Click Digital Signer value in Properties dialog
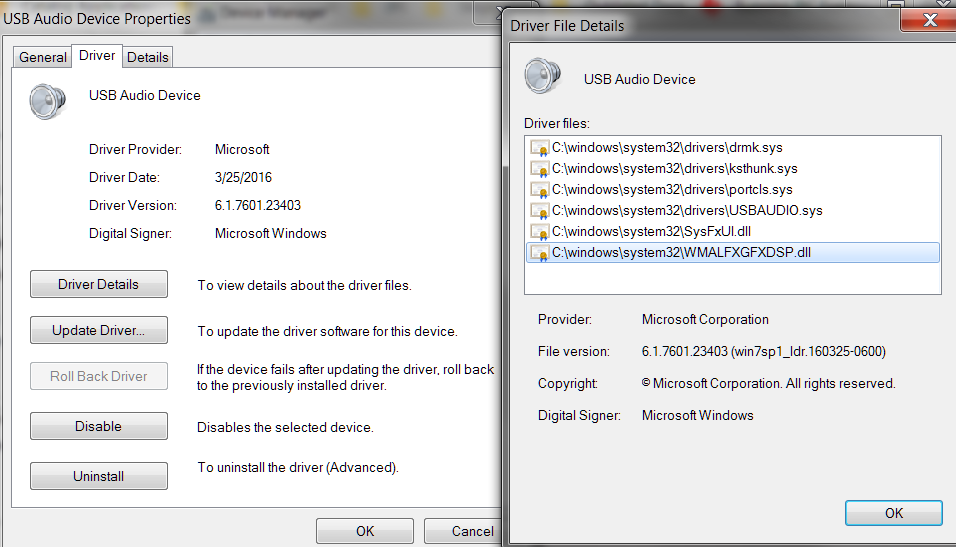This screenshot has height=547, width=956. click(x=271, y=234)
